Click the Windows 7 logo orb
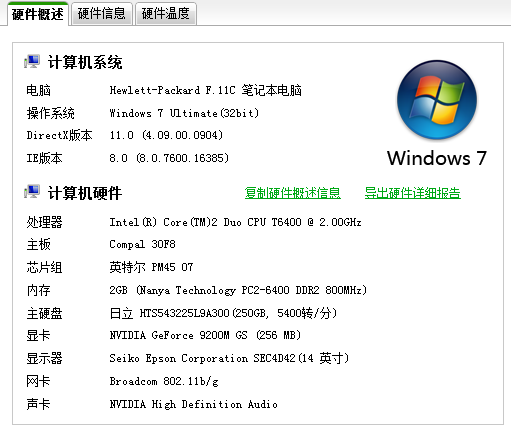This screenshot has width=511, height=435. click(437, 100)
